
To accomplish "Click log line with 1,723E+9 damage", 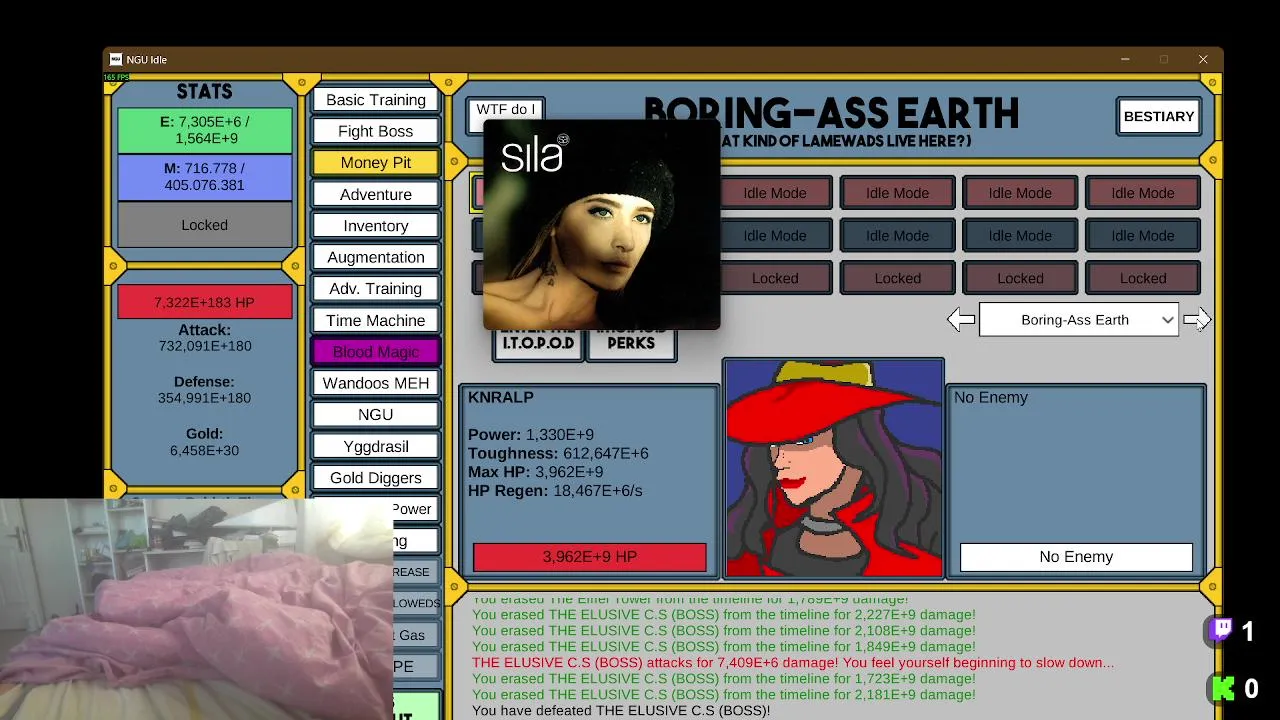I will (x=724, y=678).
